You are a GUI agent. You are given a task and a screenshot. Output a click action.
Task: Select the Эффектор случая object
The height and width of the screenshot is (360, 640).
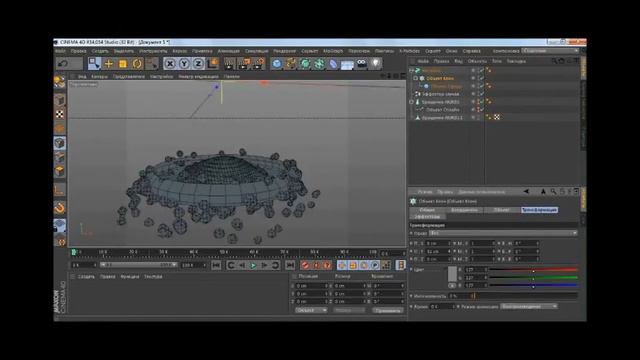(x=440, y=94)
